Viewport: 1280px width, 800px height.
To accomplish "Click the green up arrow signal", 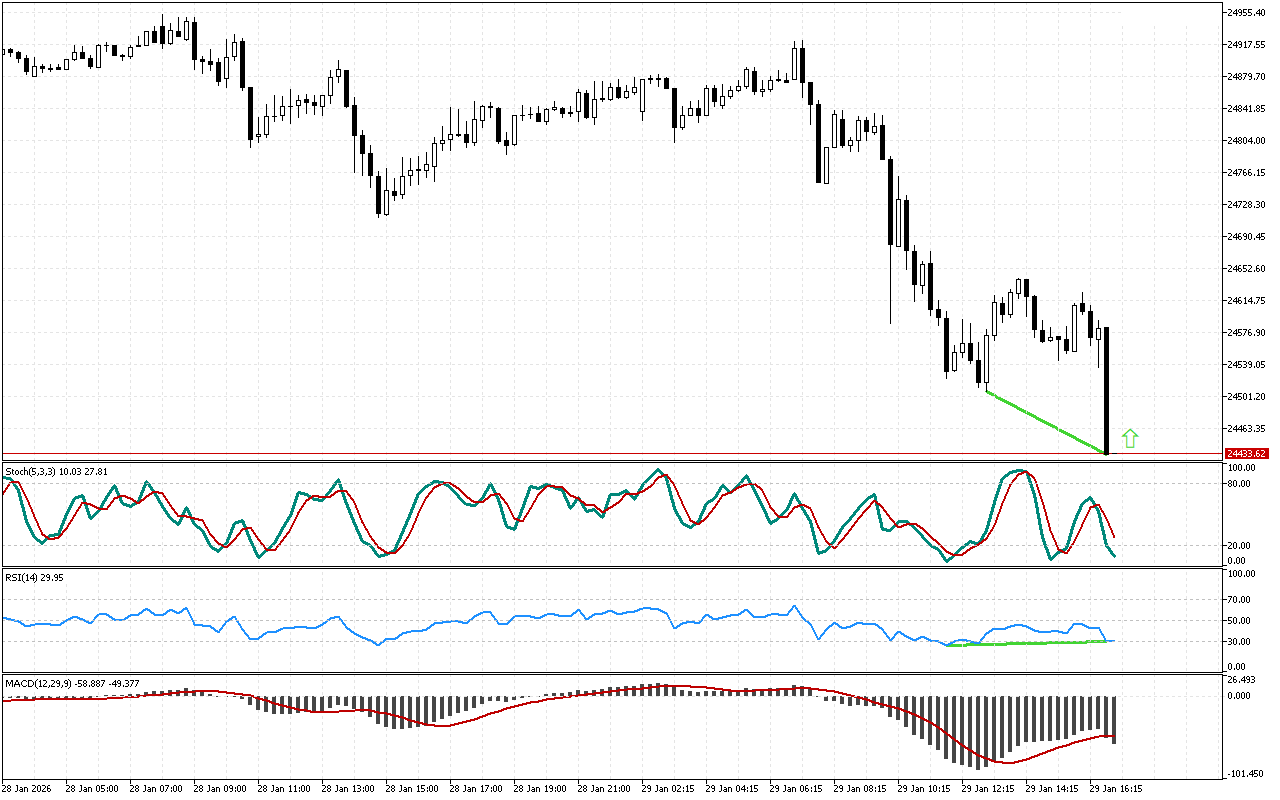I will pos(1130,437).
